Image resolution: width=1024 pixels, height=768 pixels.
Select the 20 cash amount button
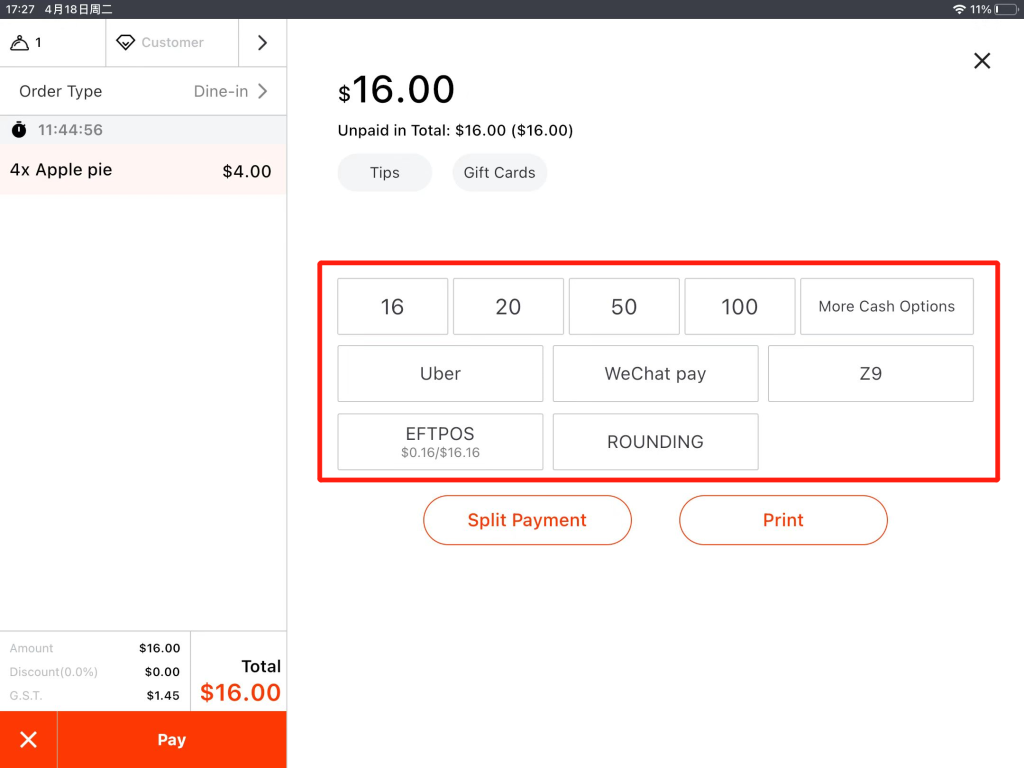(508, 307)
